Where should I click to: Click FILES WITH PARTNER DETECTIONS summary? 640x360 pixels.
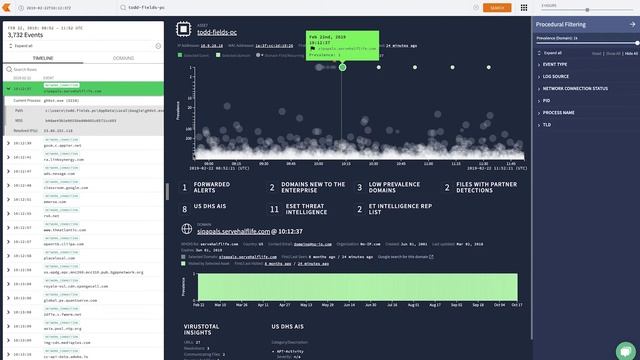click(480, 187)
